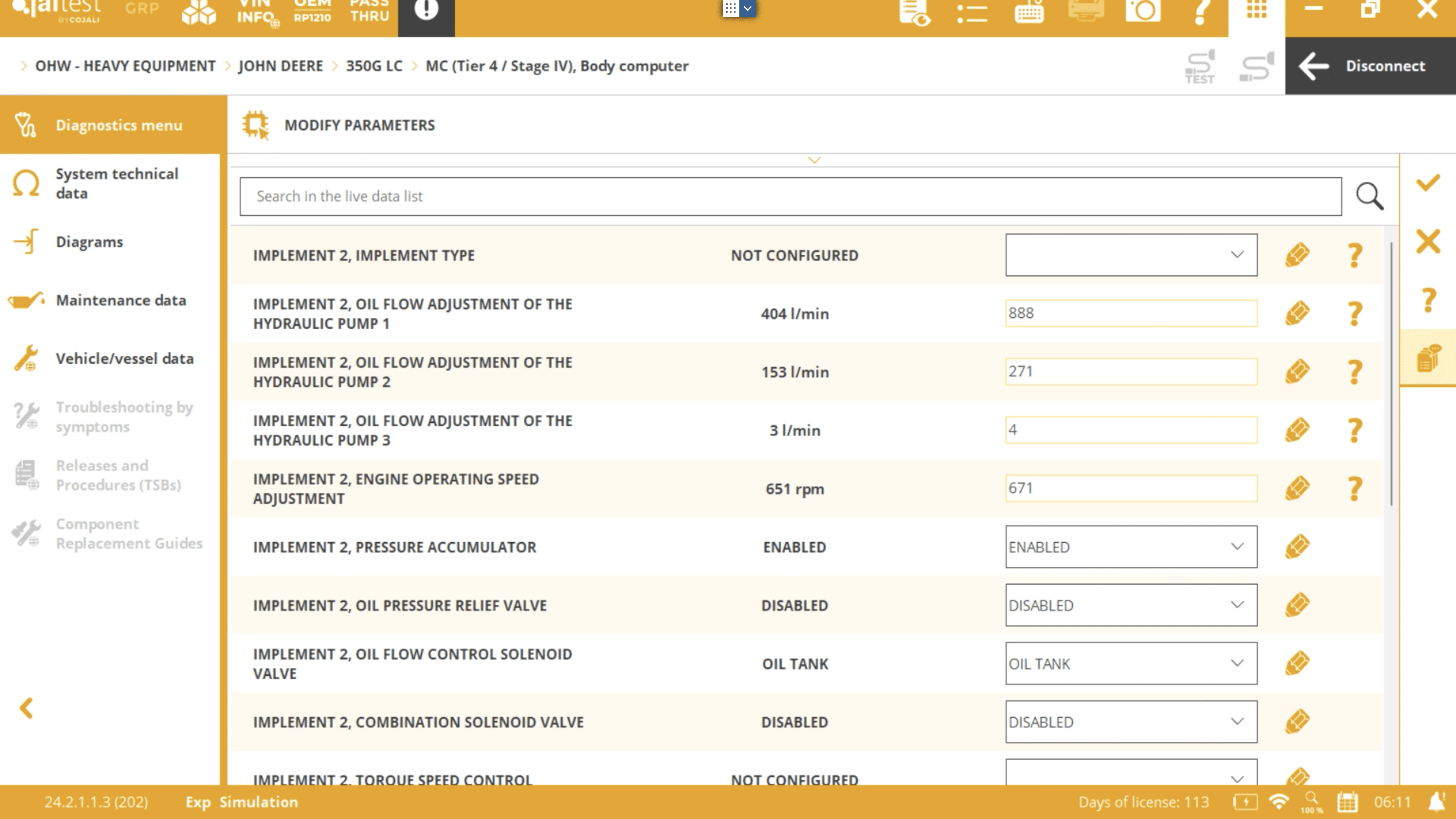
Task: Expand Combination Solenoid Valve dropdown
Action: pyautogui.click(x=1131, y=722)
